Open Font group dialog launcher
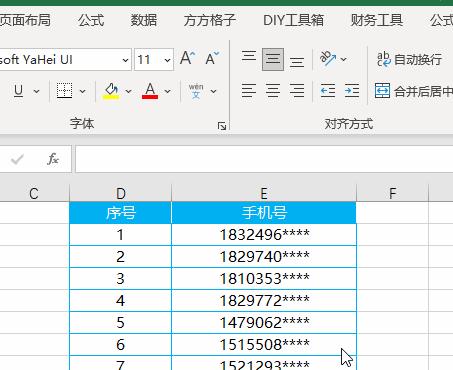The height and width of the screenshot is (370, 453). pos(222,126)
